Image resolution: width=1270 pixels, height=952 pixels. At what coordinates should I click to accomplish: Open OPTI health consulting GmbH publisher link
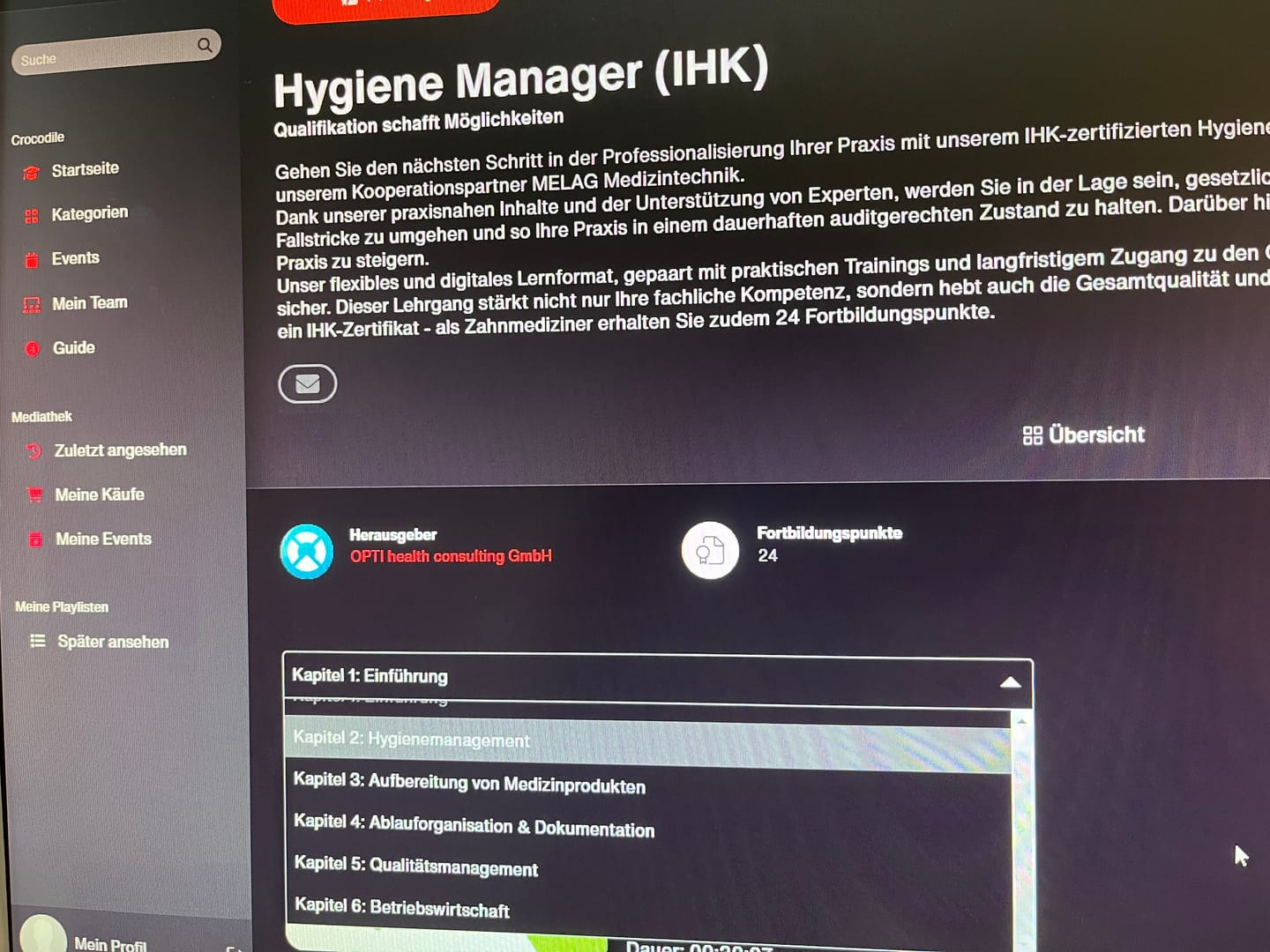click(x=451, y=556)
